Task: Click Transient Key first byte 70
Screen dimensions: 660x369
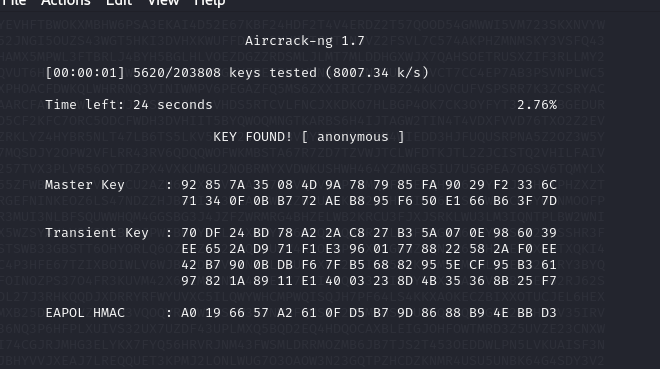Action: (x=189, y=233)
